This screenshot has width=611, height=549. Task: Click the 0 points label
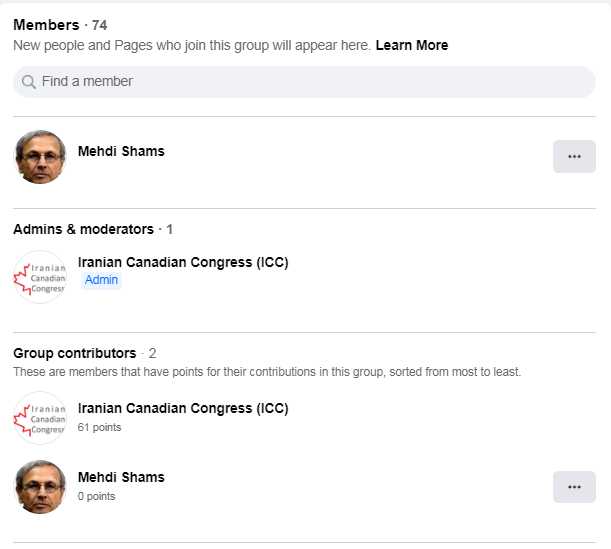coord(96,496)
